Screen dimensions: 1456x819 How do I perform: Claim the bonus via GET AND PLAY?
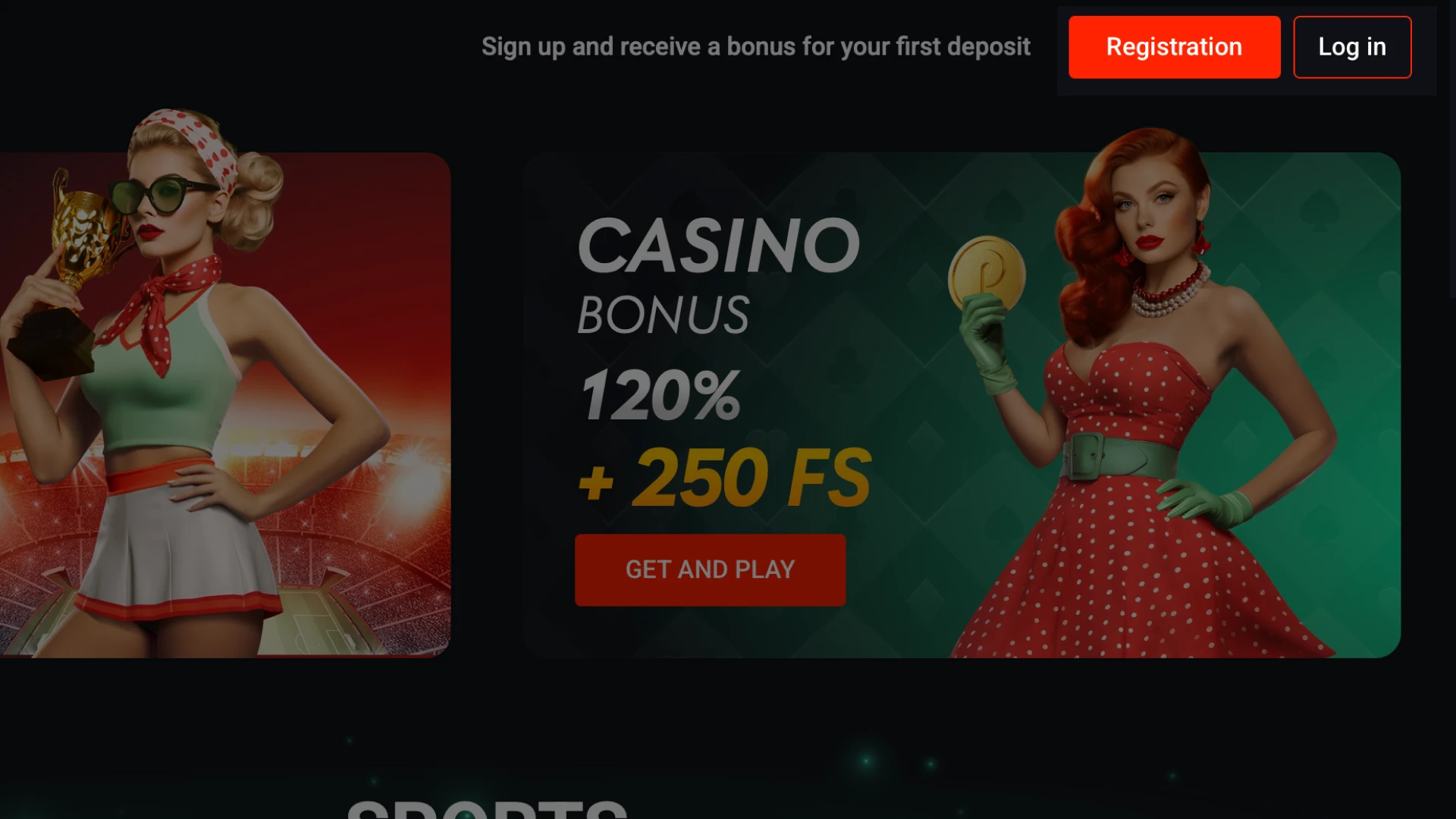point(710,570)
